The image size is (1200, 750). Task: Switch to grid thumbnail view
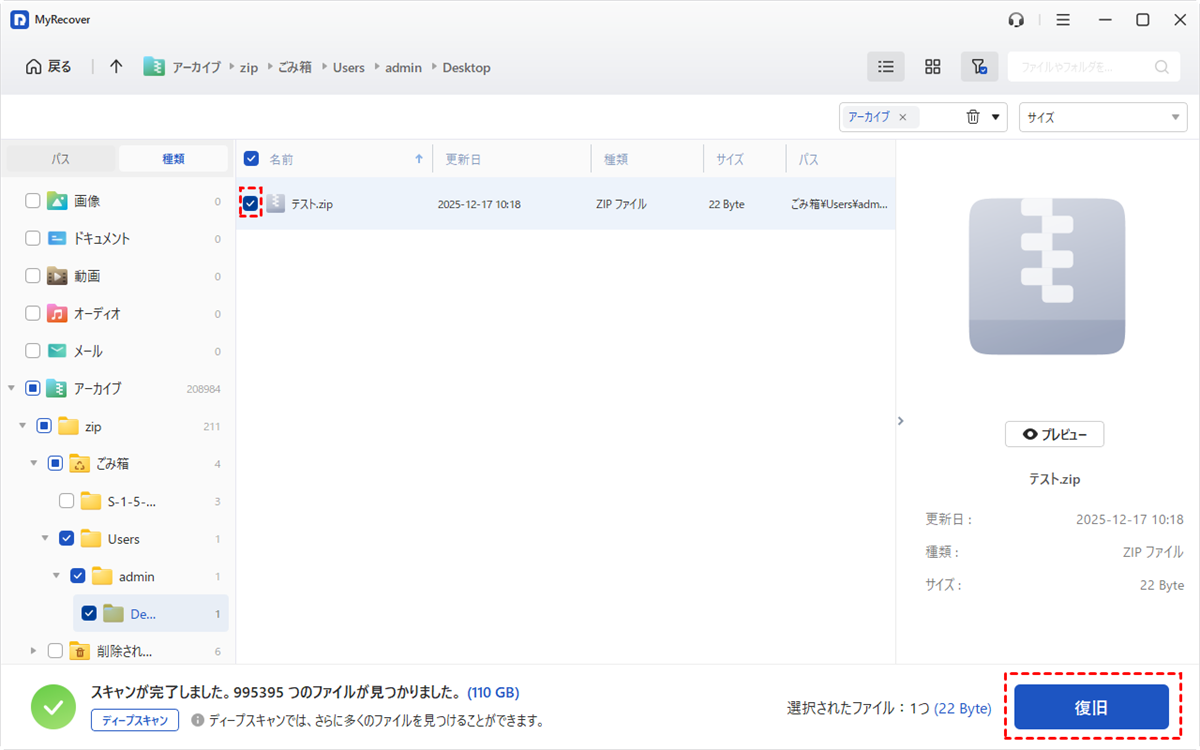click(932, 67)
